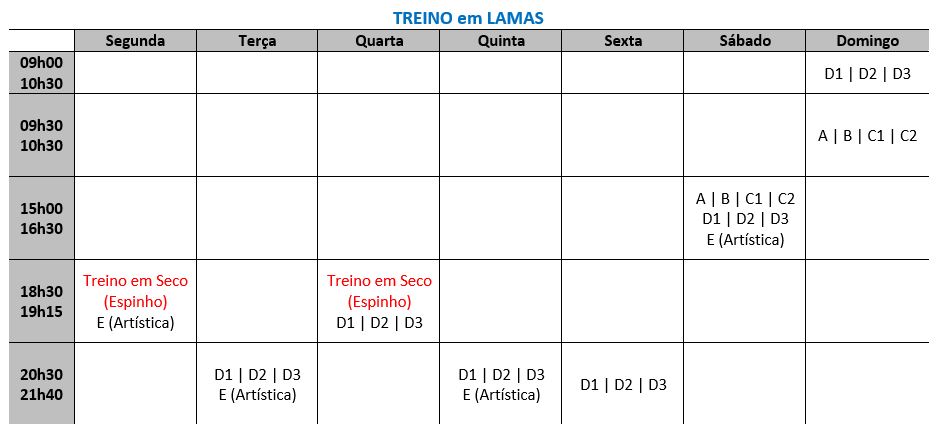Click the Sexta column header
952x424 pixels.
pyautogui.click(x=623, y=41)
